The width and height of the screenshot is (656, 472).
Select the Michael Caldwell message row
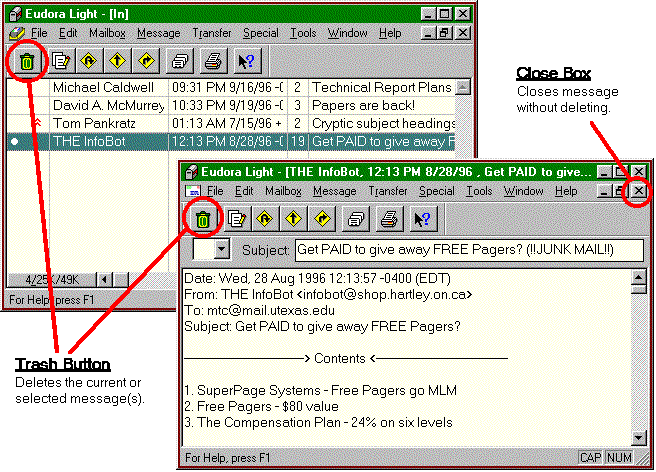click(231, 87)
